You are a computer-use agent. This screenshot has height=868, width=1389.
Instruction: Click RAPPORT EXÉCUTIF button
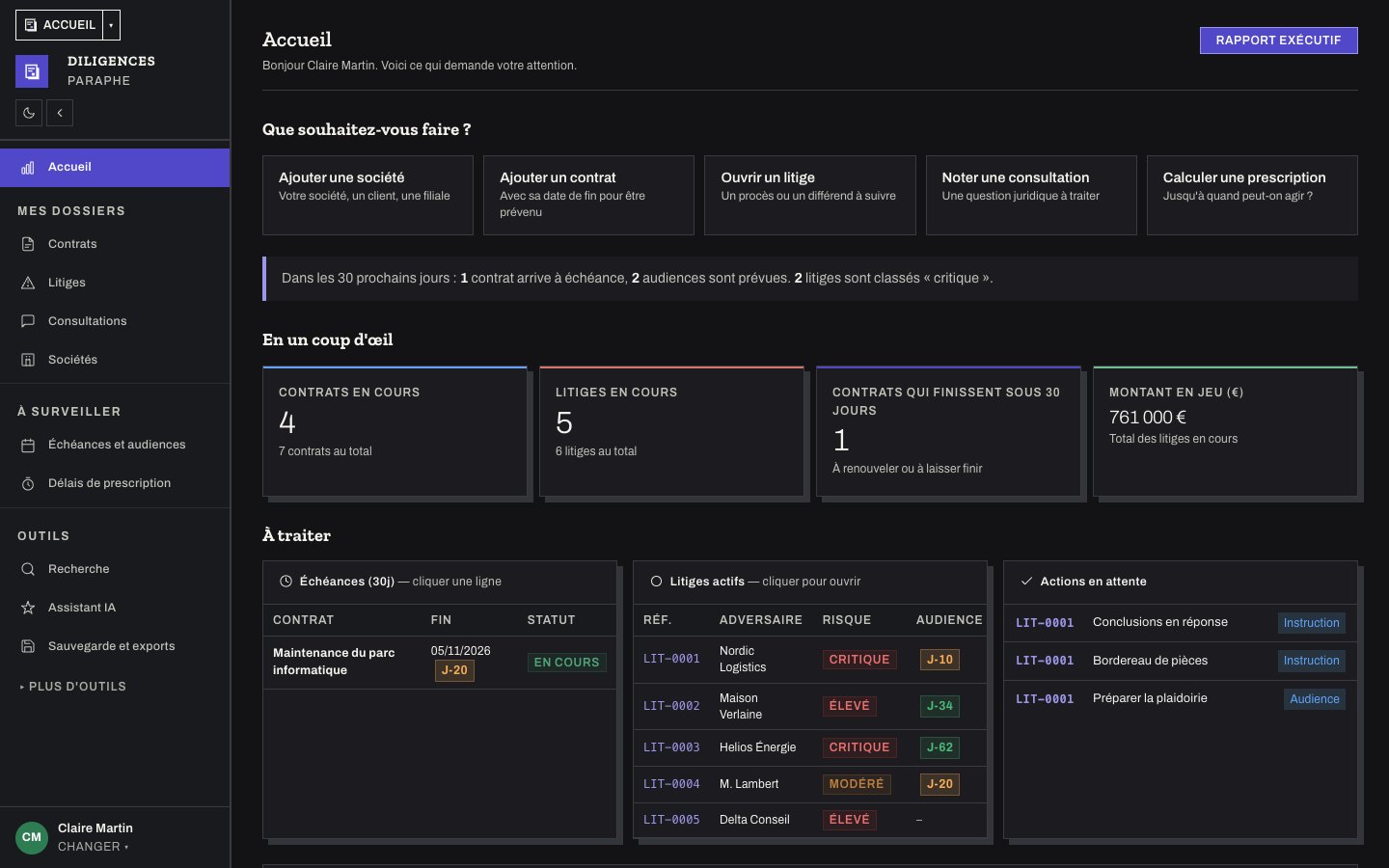[1278, 41]
